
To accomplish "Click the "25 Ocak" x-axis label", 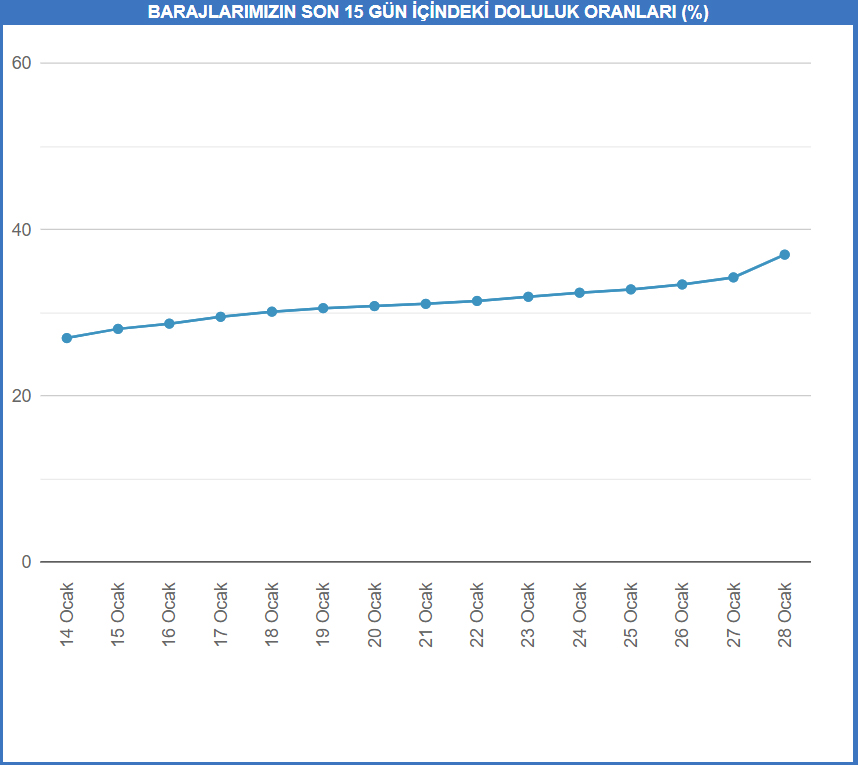I will click(x=631, y=615).
